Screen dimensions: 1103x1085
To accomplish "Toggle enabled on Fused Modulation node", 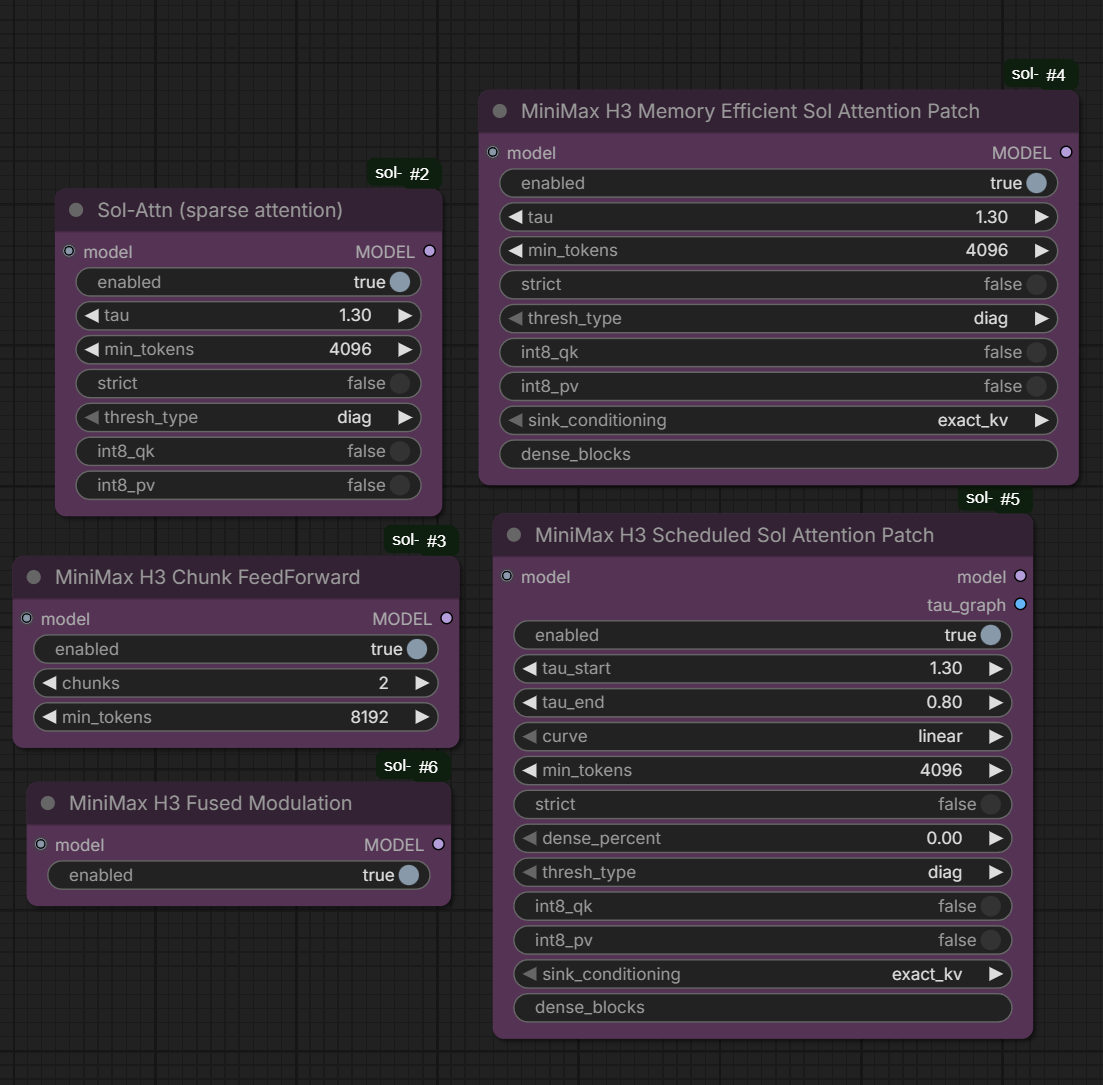I will [x=238, y=875].
